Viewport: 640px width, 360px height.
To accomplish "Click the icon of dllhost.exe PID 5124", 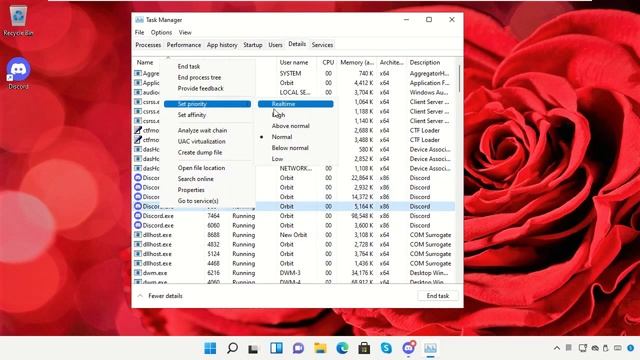I will pos(138,253).
